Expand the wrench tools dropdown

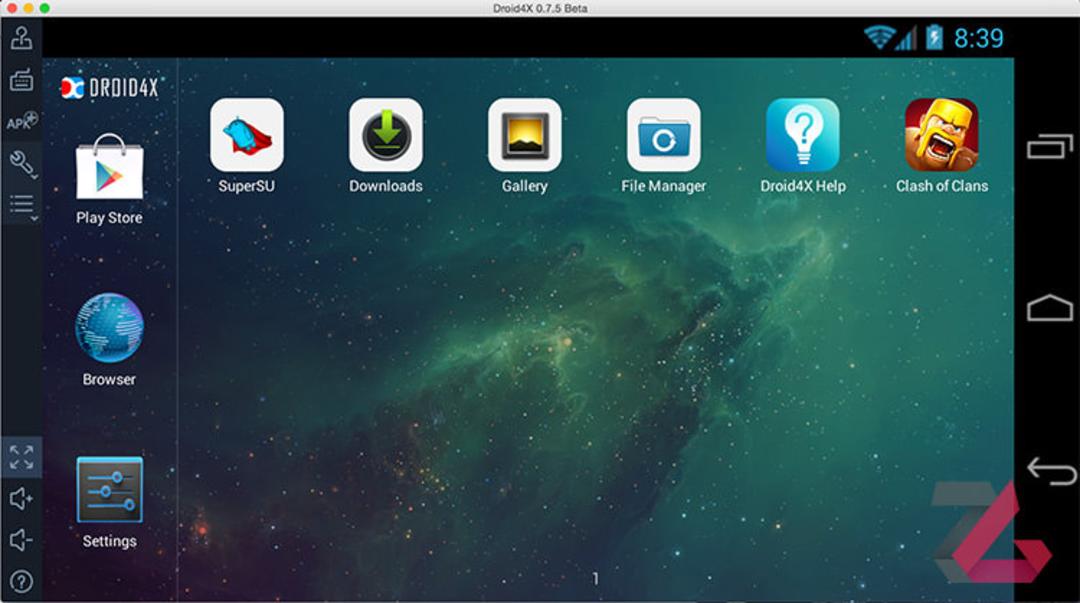point(23,164)
